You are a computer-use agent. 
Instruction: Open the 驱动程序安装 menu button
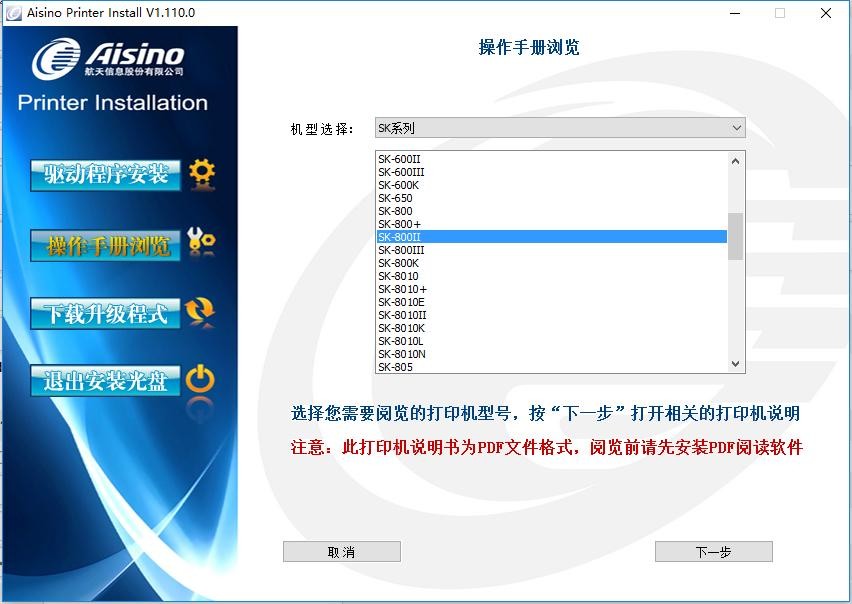[x=105, y=175]
